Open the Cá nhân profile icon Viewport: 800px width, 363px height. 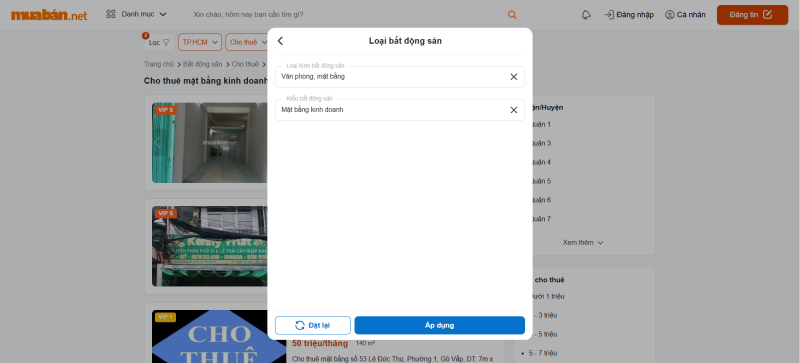point(669,15)
